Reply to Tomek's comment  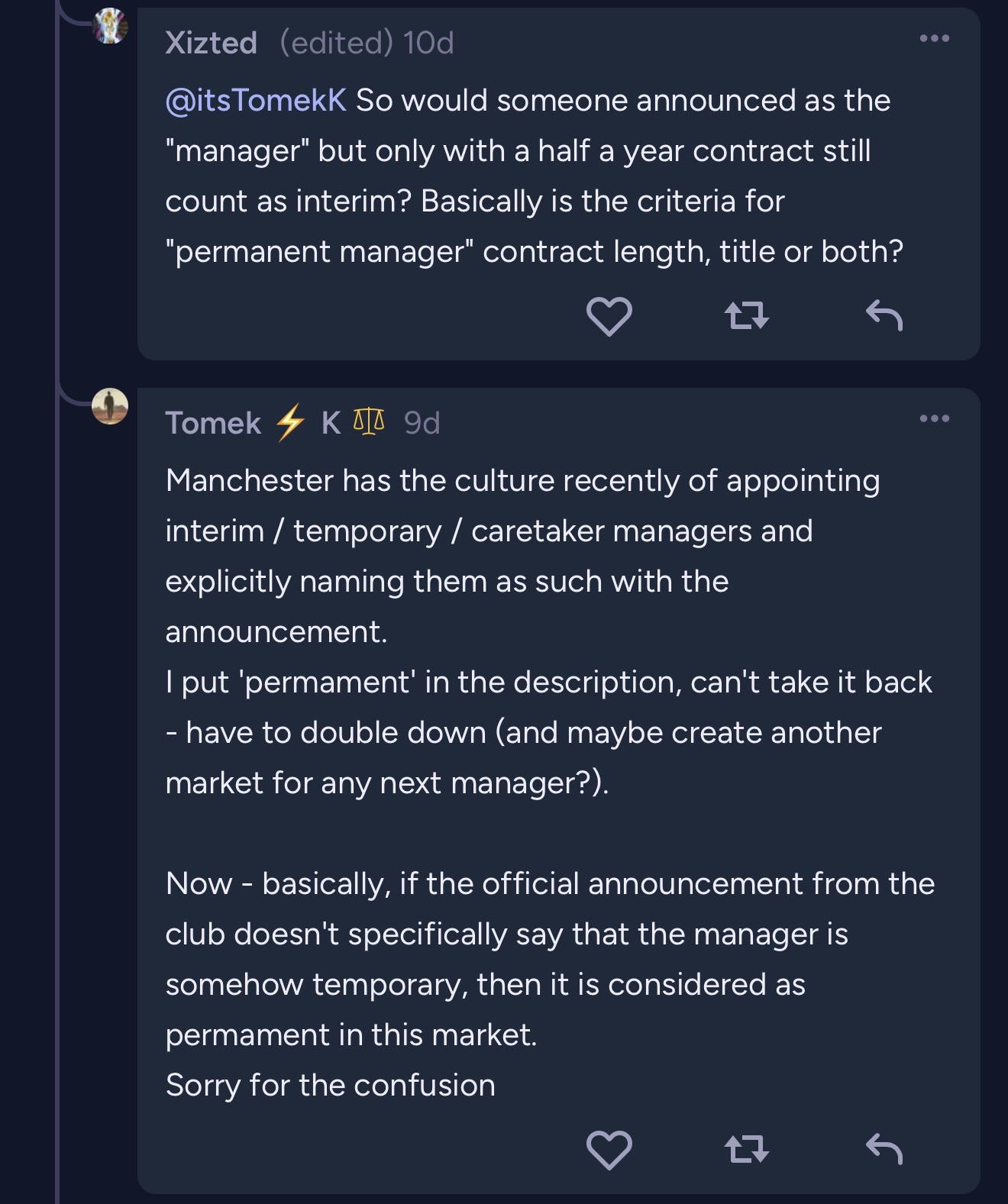(884, 1149)
